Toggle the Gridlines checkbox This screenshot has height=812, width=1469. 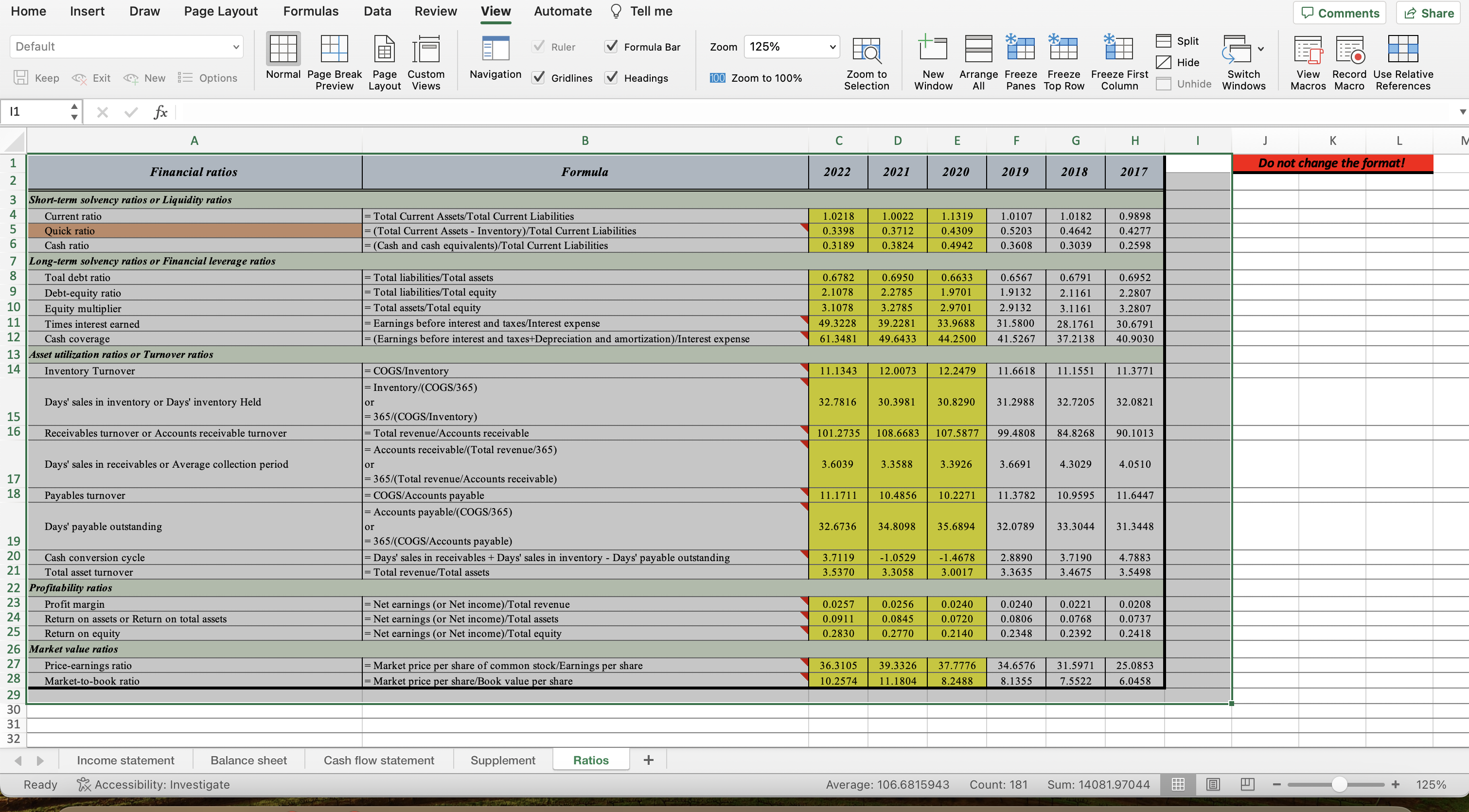click(538, 77)
